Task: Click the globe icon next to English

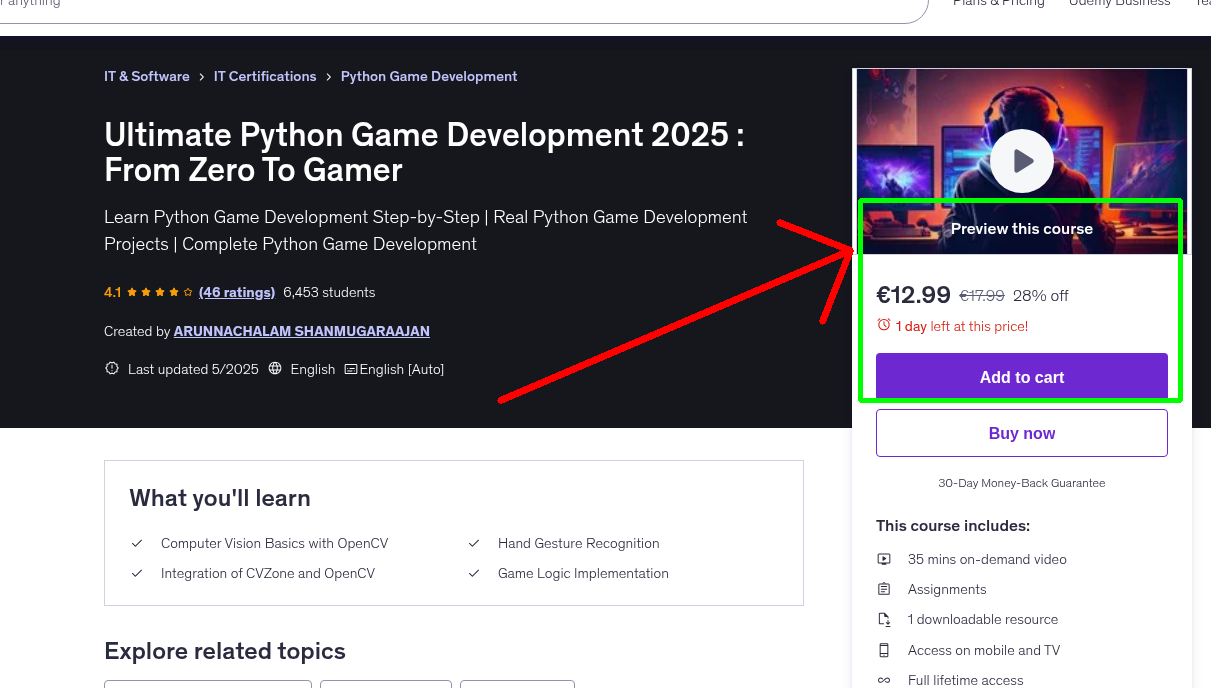Action: (x=275, y=368)
